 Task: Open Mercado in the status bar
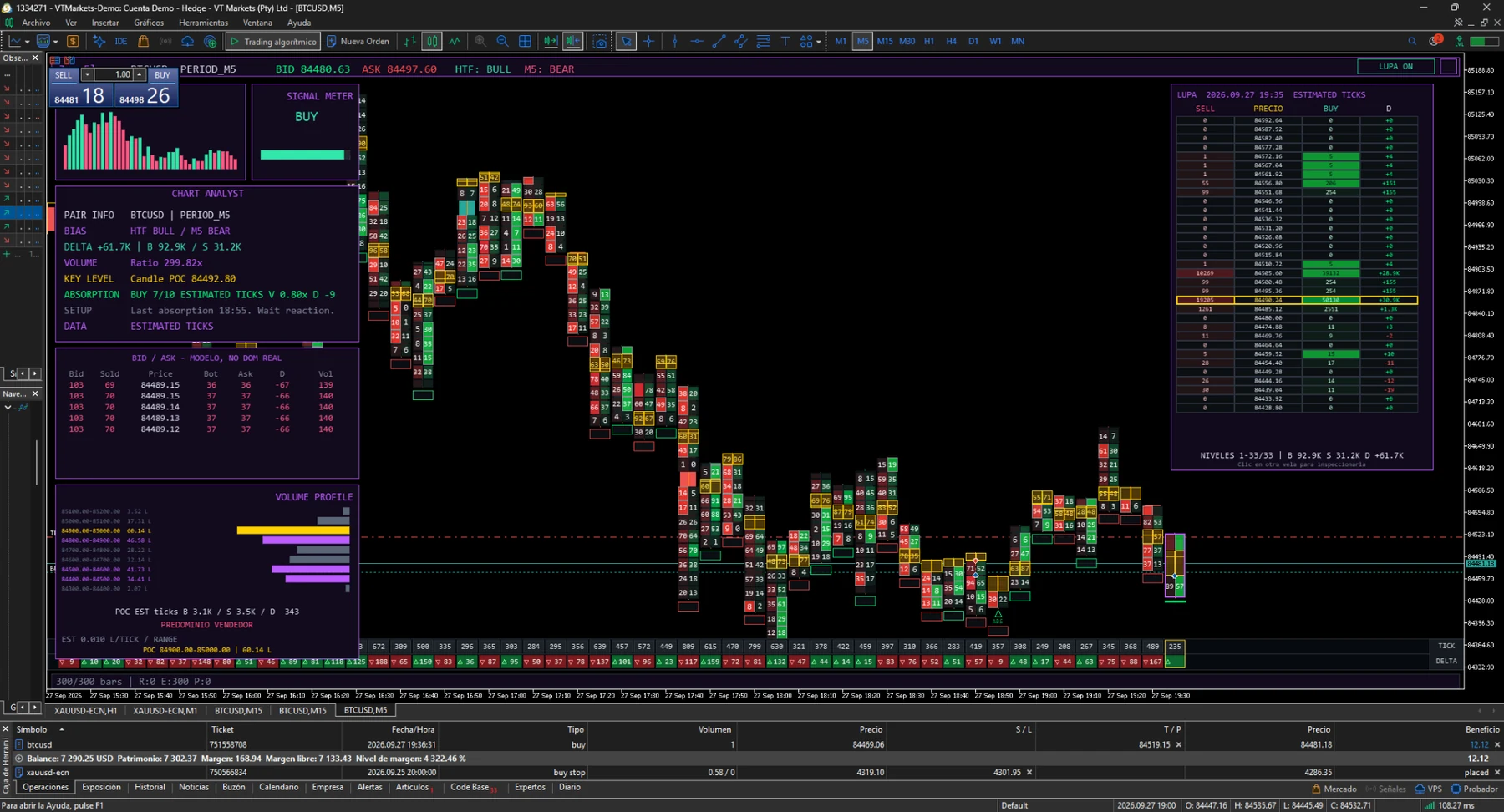(x=1334, y=789)
